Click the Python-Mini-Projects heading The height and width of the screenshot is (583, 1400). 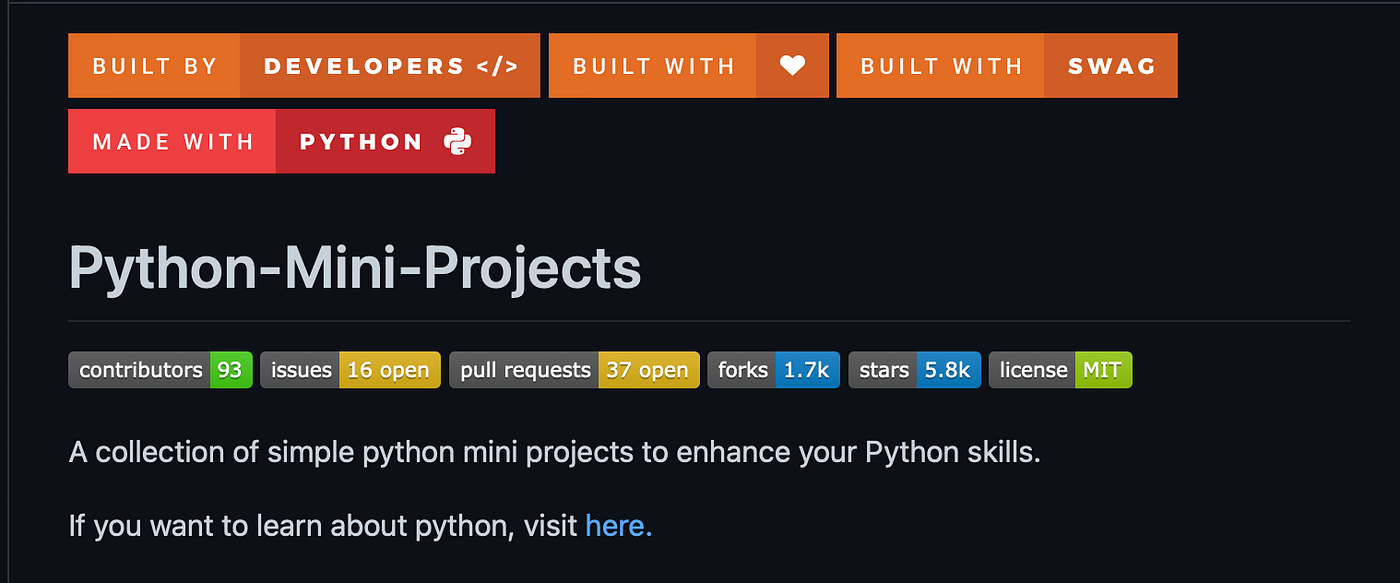pyautogui.click(x=355, y=267)
